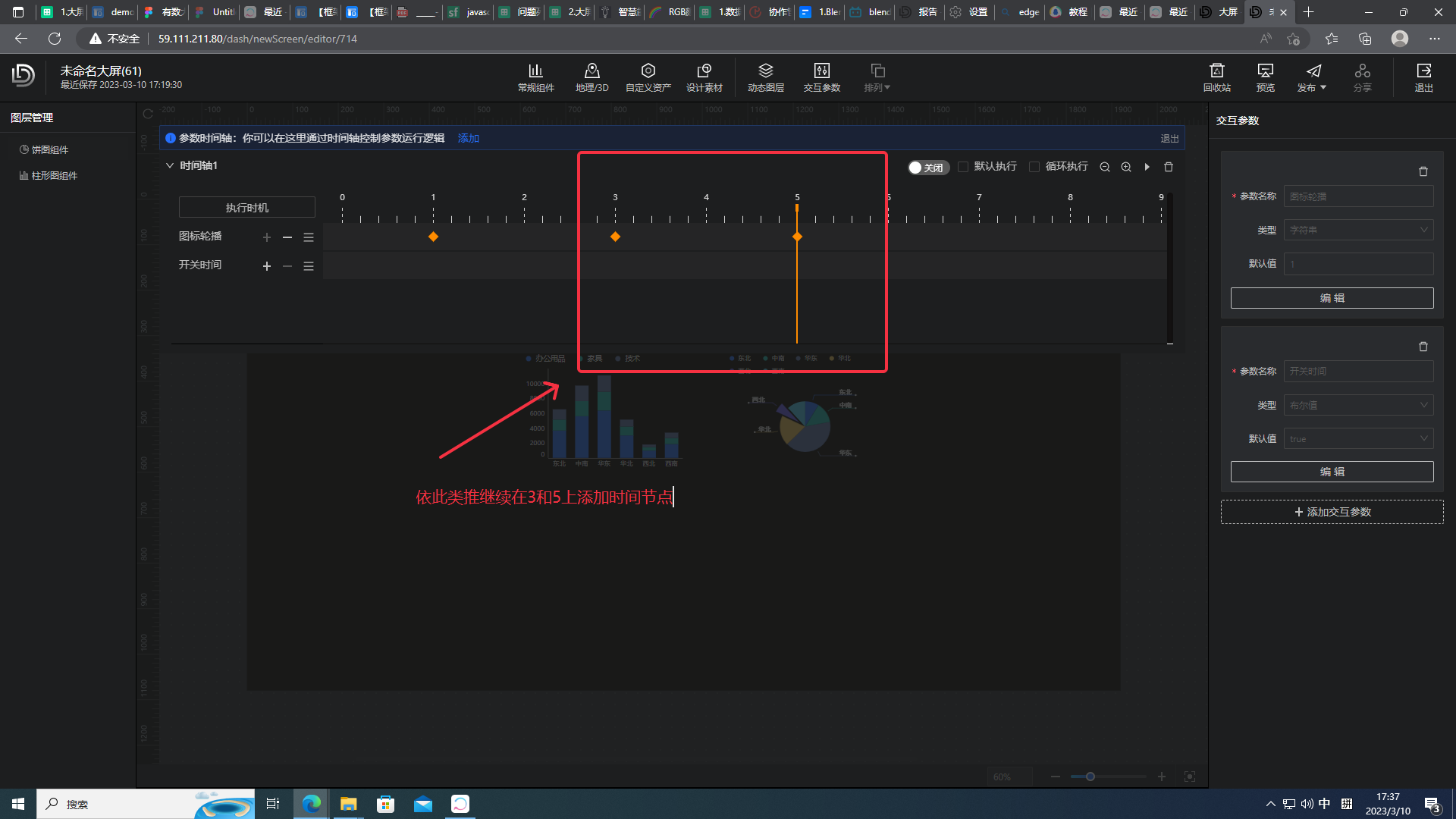This screenshot has width=1456, height=819.
Task: Click app logo at top left
Action: click(x=24, y=75)
